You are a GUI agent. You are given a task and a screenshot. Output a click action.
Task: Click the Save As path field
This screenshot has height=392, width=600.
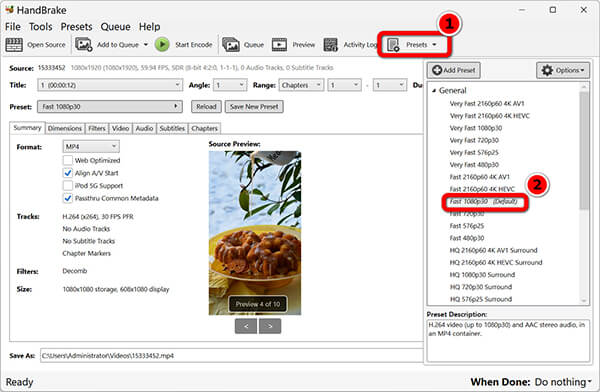click(x=232, y=356)
